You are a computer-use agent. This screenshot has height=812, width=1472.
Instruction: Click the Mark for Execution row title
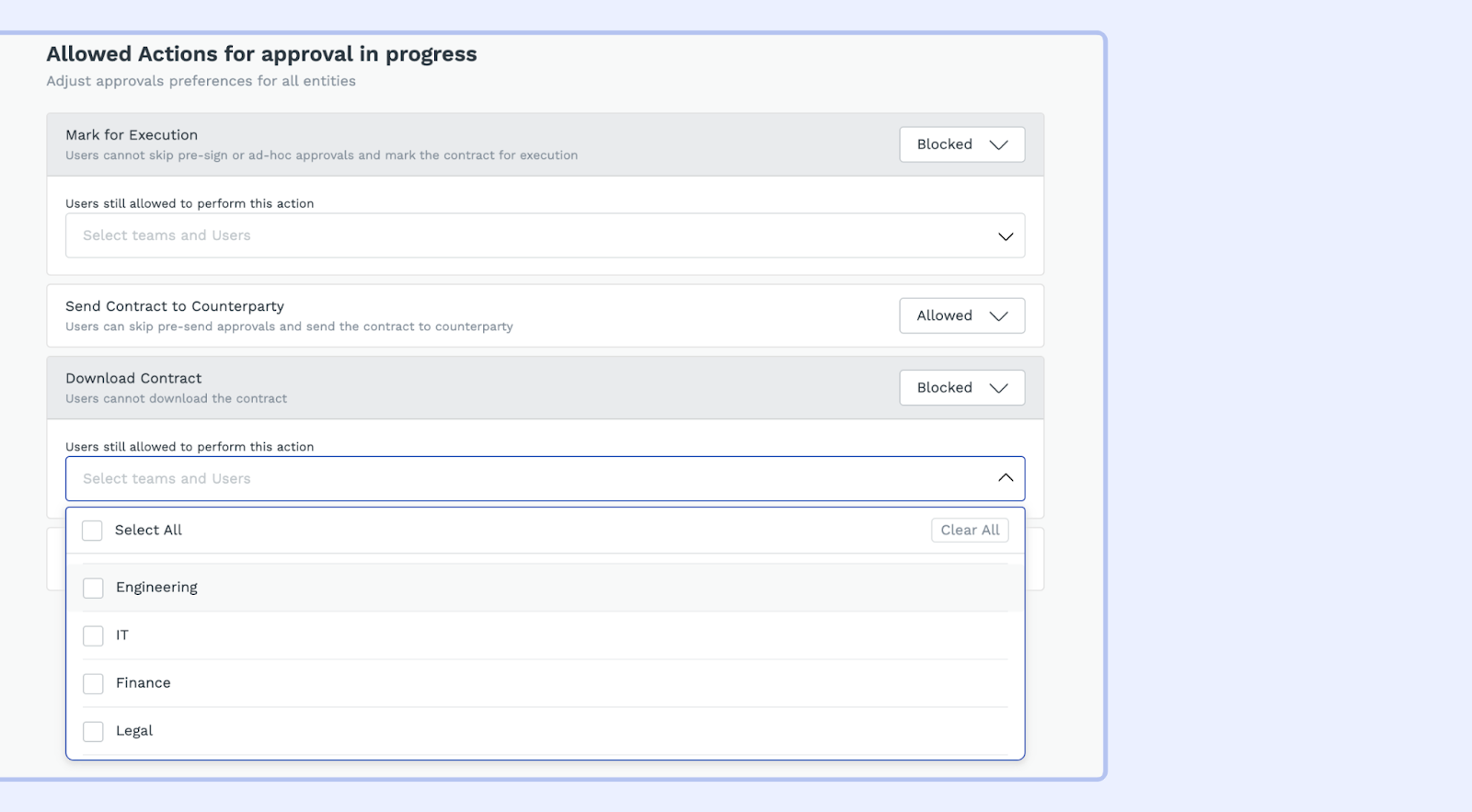tap(132, 135)
